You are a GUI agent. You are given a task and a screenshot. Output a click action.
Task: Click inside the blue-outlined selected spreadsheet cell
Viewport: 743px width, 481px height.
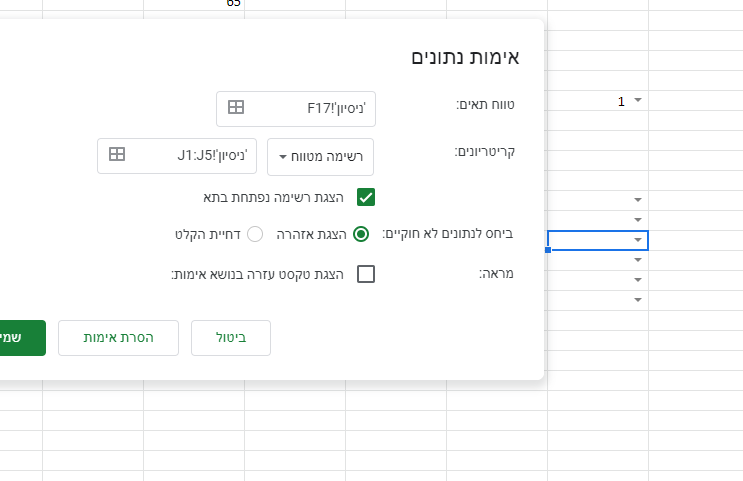click(590, 240)
